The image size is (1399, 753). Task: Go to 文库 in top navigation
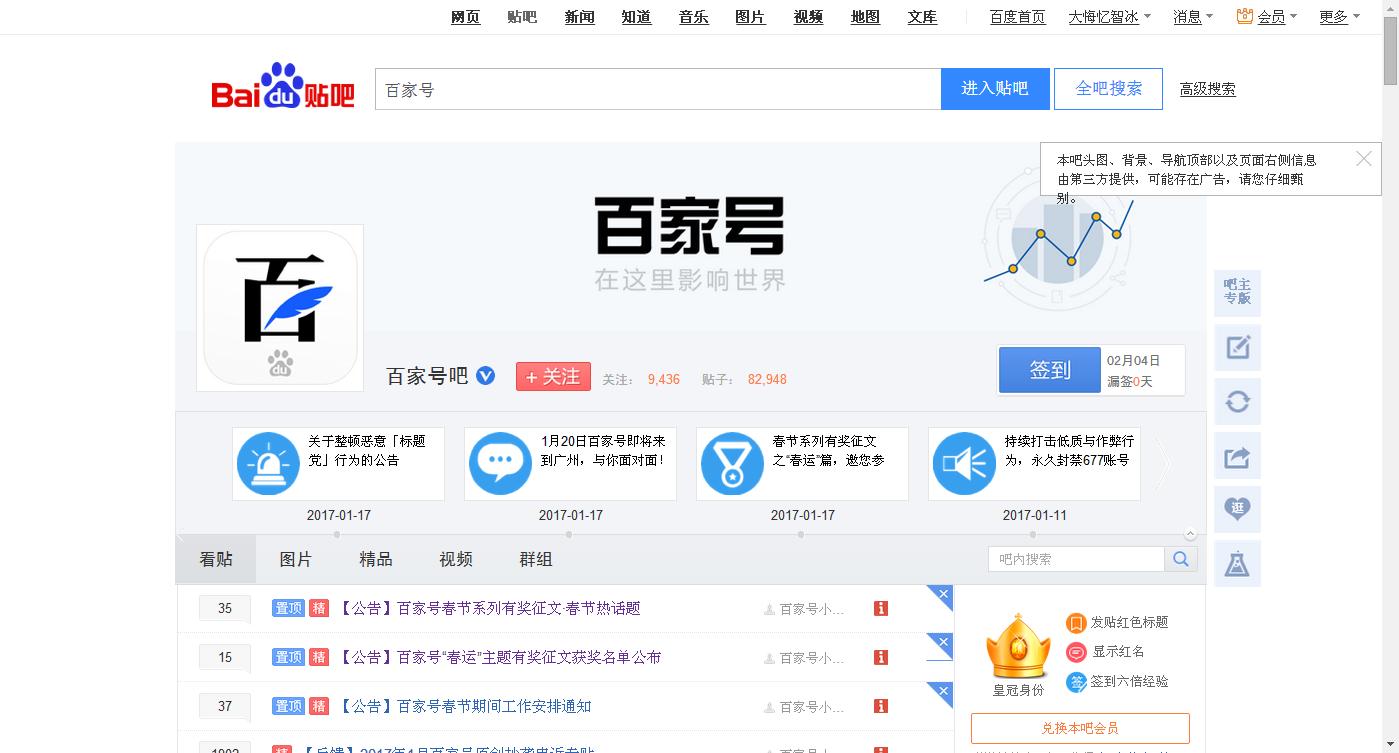(x=922, y=17)
